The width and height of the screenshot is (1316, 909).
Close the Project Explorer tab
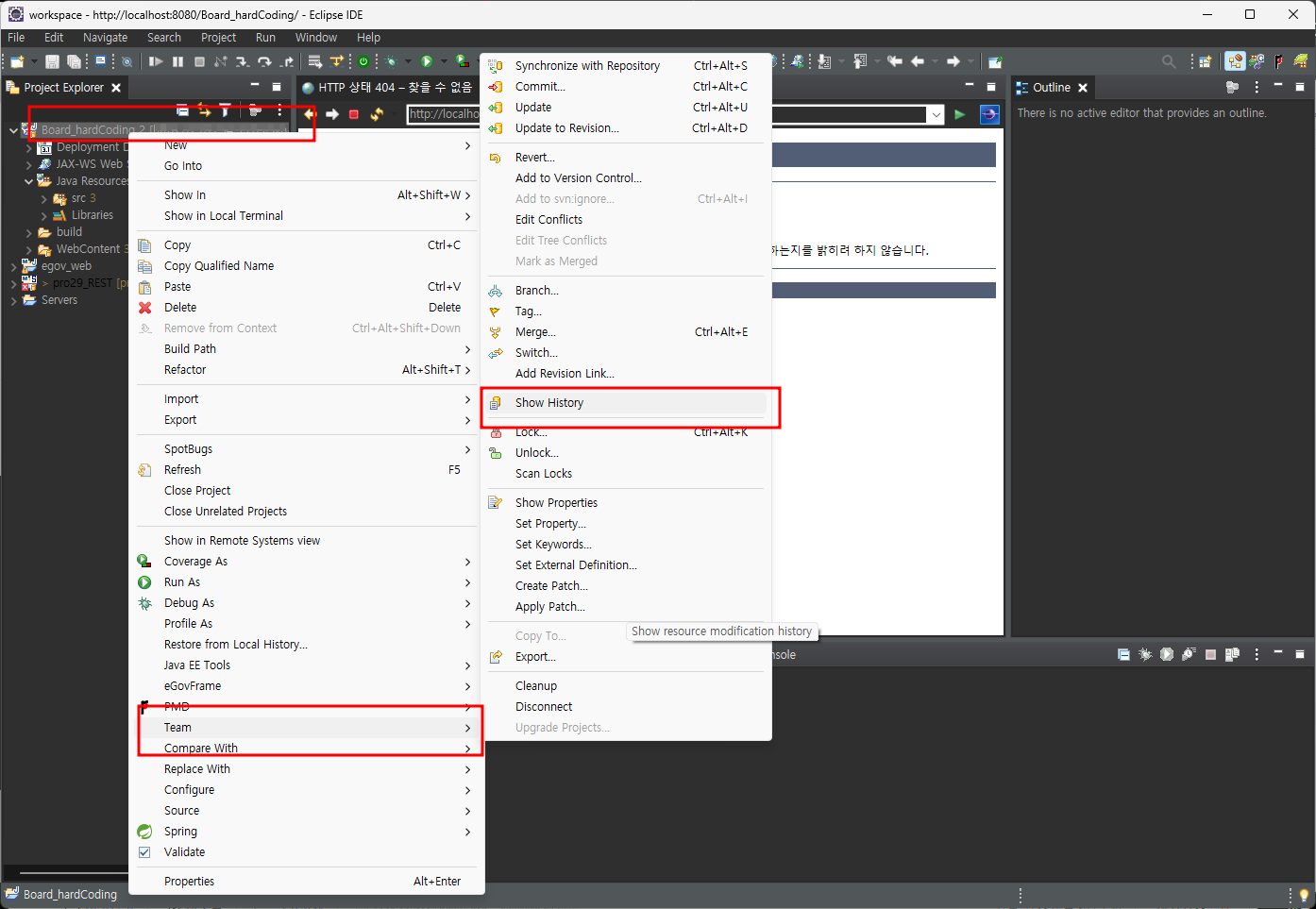point(116,88)
